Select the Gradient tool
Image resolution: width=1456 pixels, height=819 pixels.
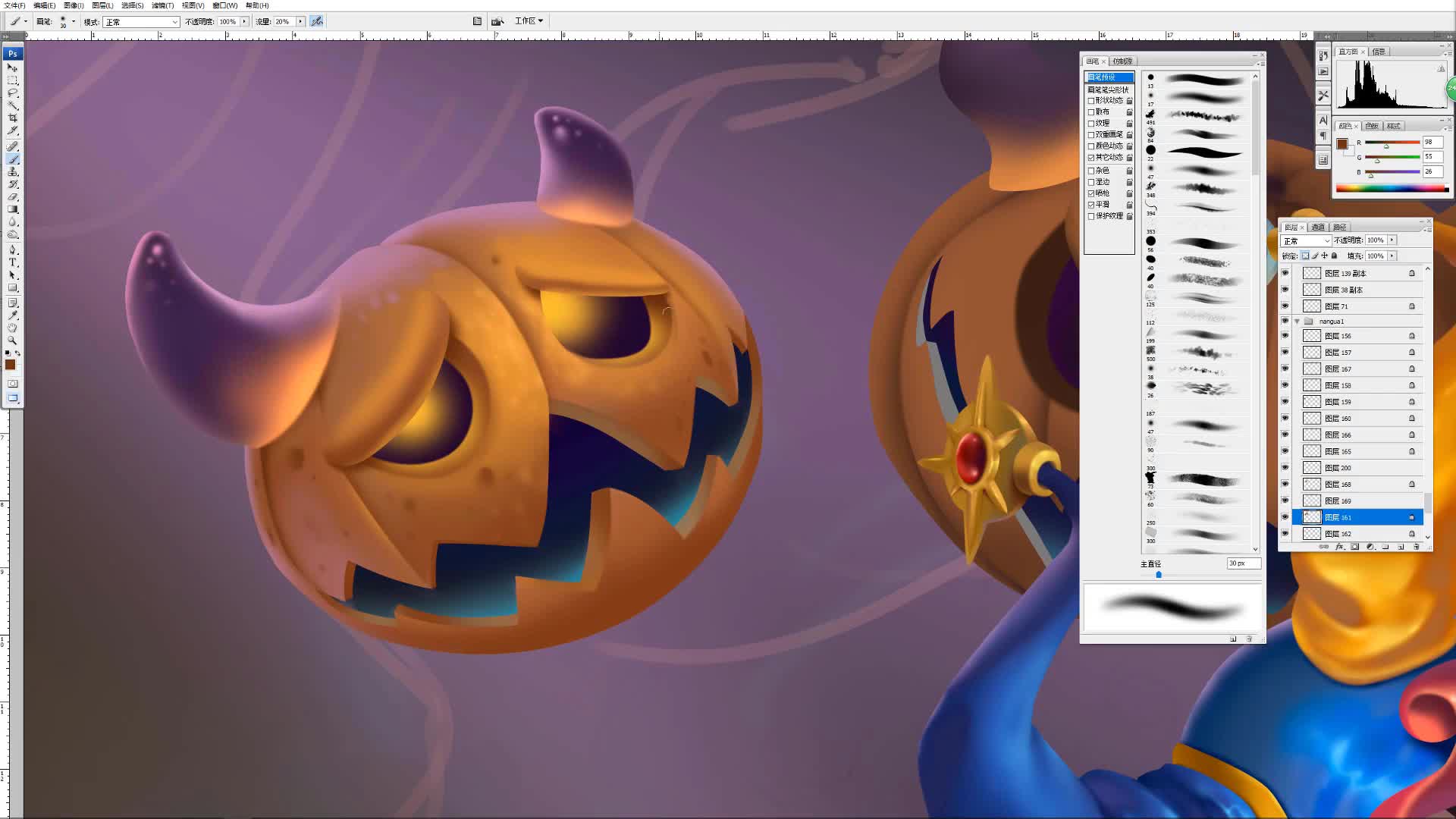point(12,210)
